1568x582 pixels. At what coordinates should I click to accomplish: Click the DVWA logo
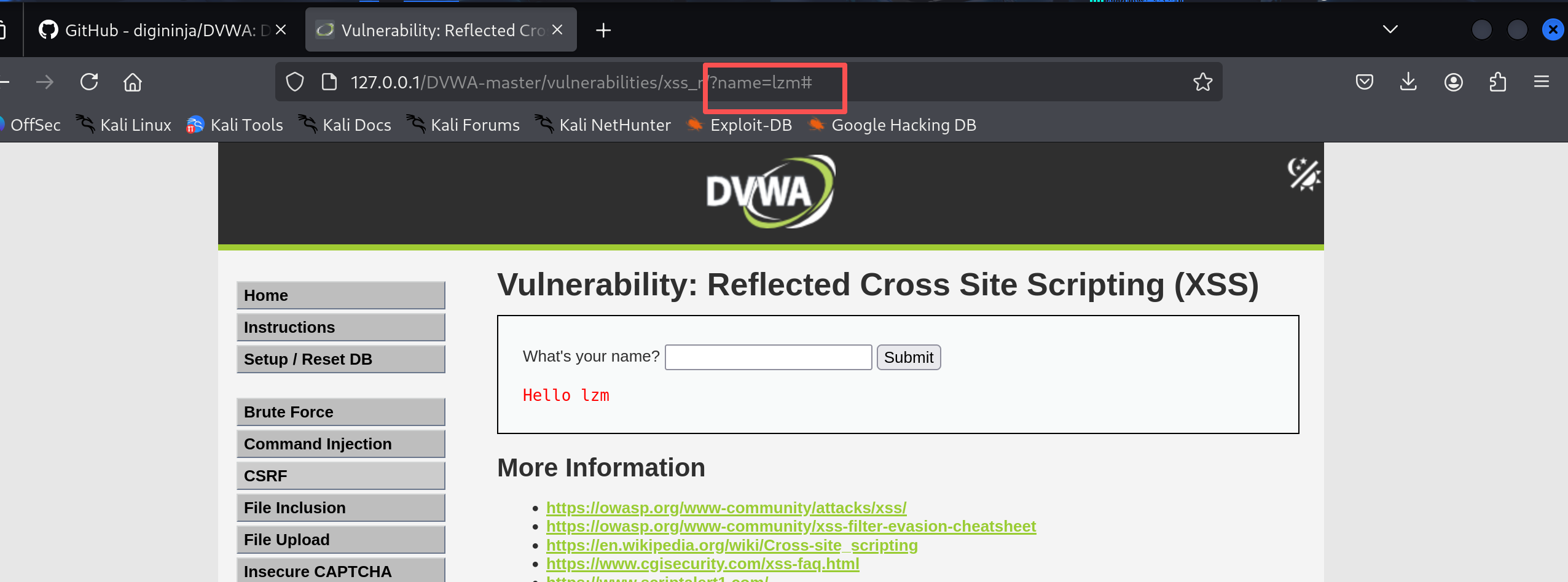coord(770,192)
